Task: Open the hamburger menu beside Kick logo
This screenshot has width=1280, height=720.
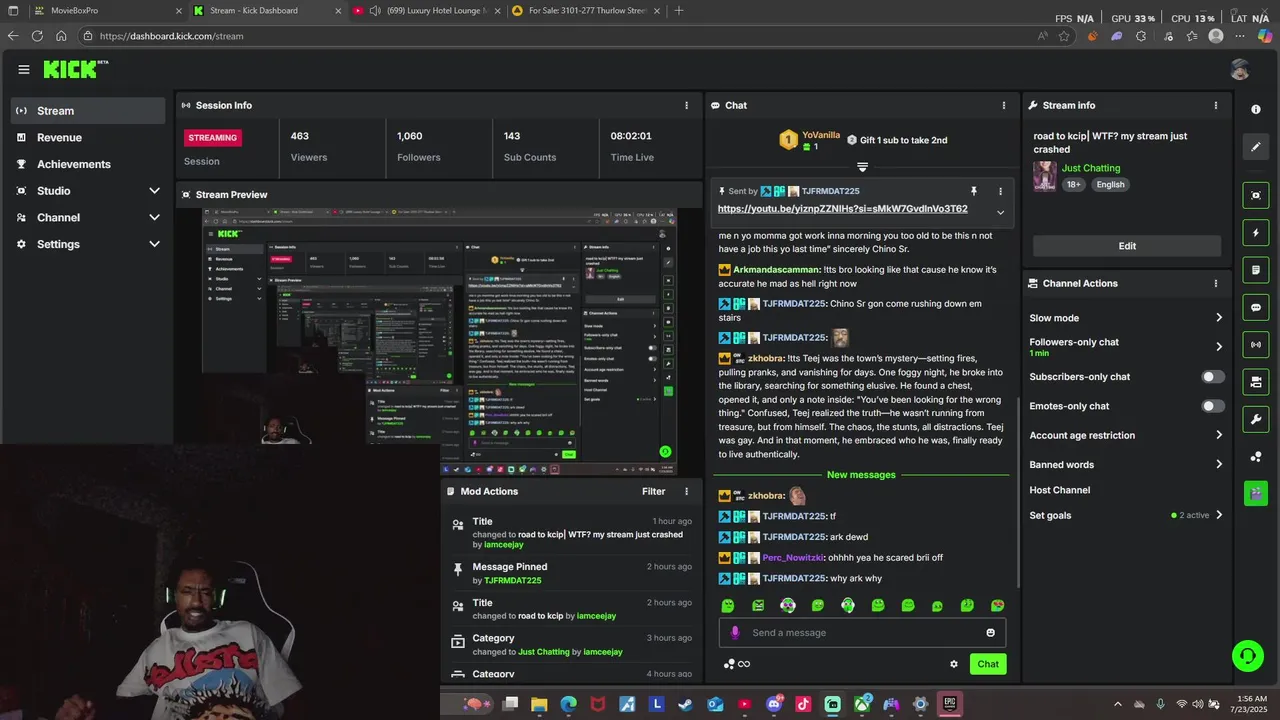Action: click(x=23, y=69)
